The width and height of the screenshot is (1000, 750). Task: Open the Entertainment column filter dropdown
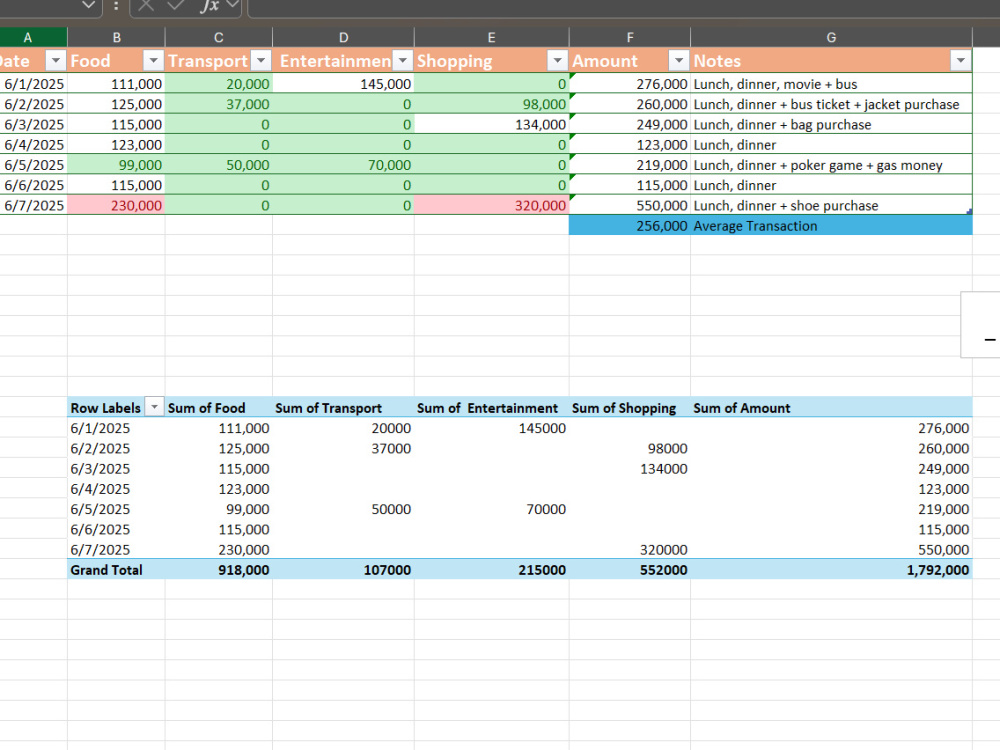coord(402,61)
